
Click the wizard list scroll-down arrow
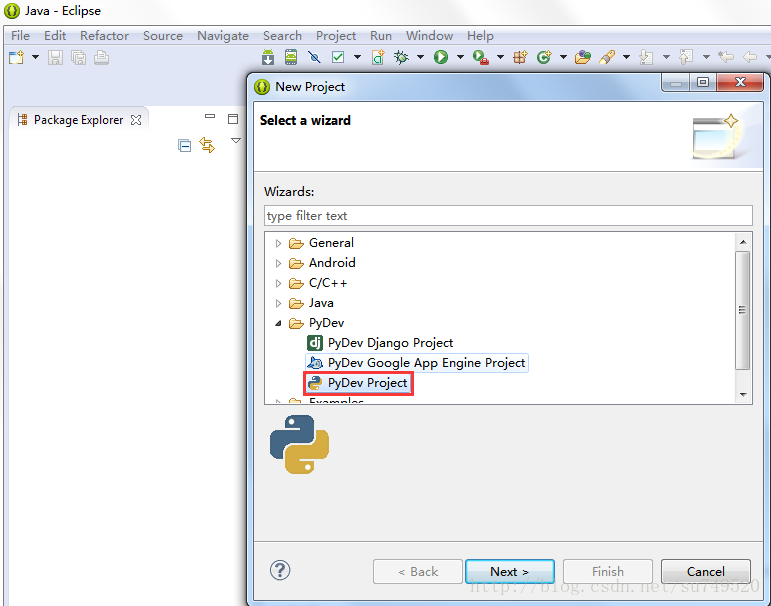(x=743, y=394)
